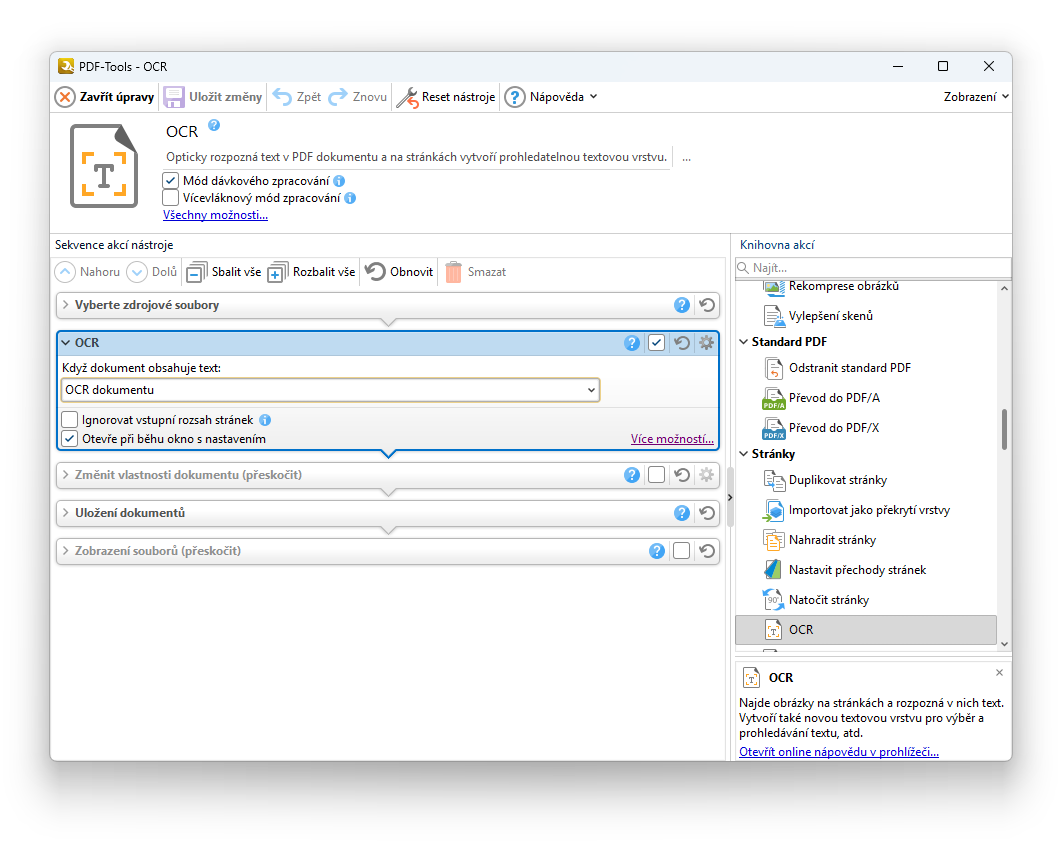This screenshot has height=850, width=1063.
Task: Click the action library vertical scrollbar
Action: (1005, 430)
